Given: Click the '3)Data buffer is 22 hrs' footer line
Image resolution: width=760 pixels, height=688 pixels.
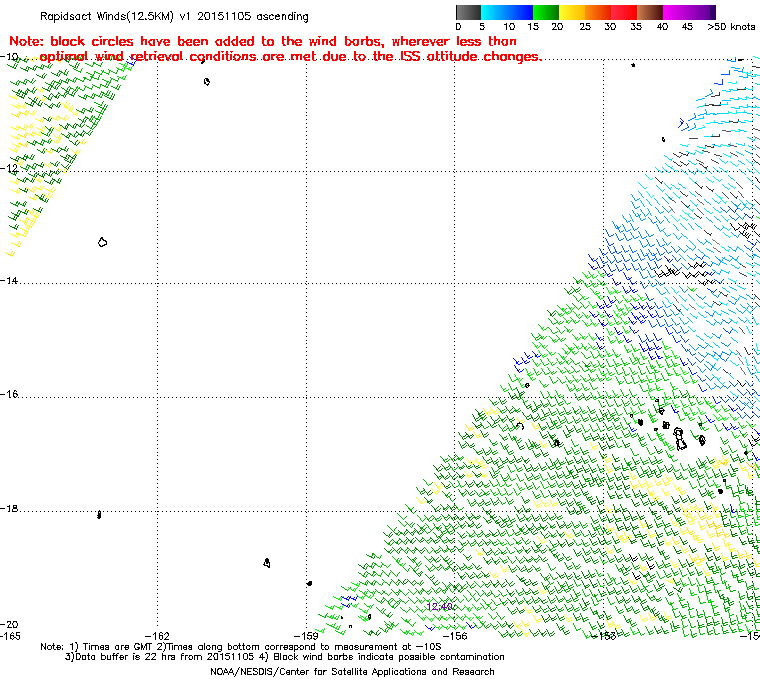Looking at the screenshot, I should [285, 657].
